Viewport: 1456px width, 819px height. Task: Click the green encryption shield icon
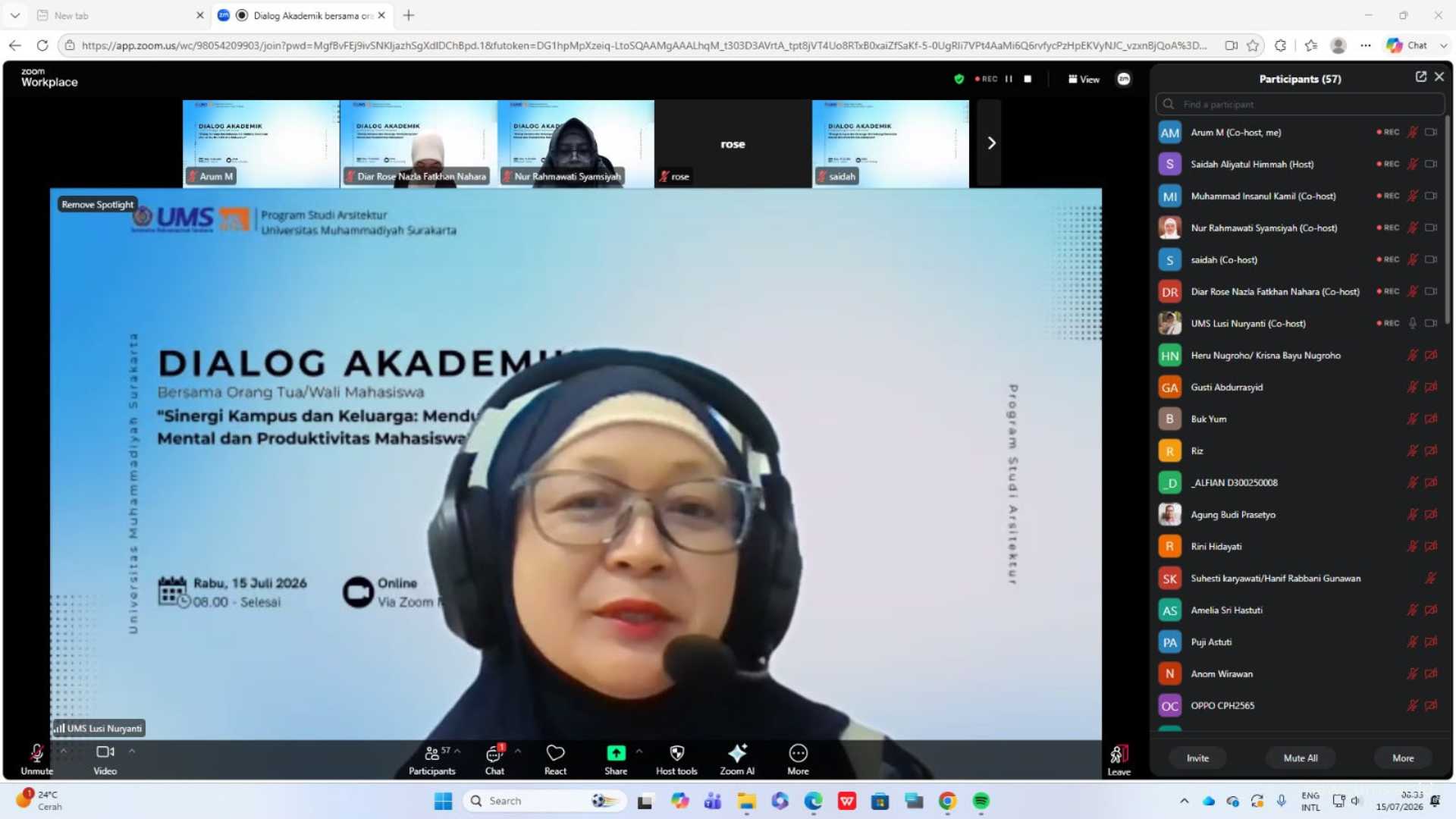959,79
